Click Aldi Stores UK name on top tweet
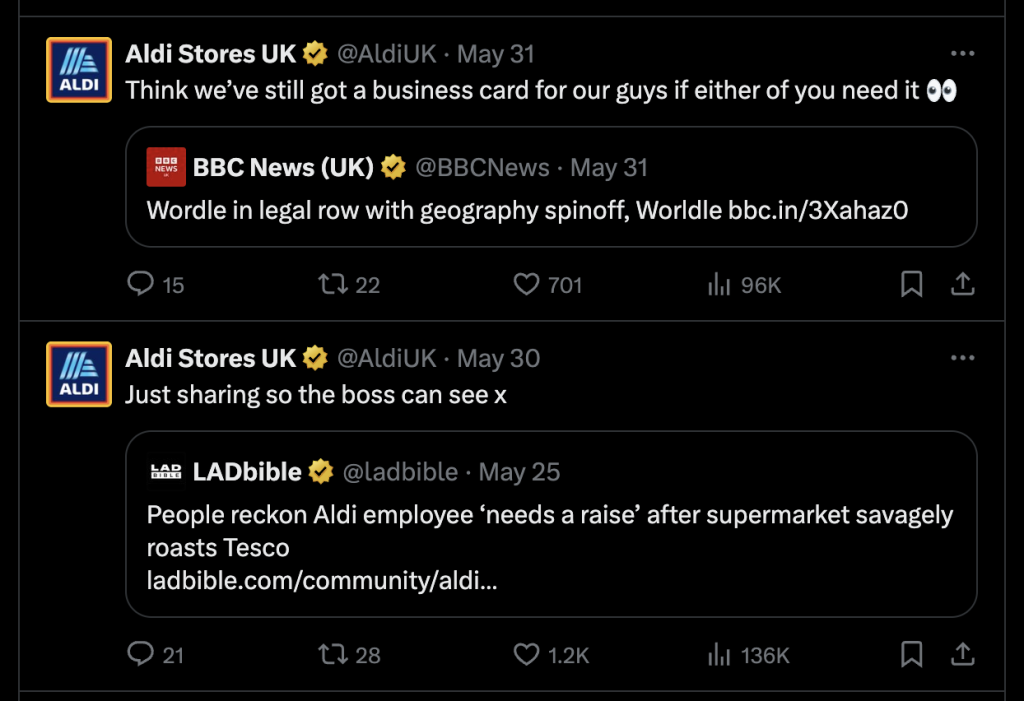The width and height of the screenshot is (1024, 701). [x=211, y=53]
